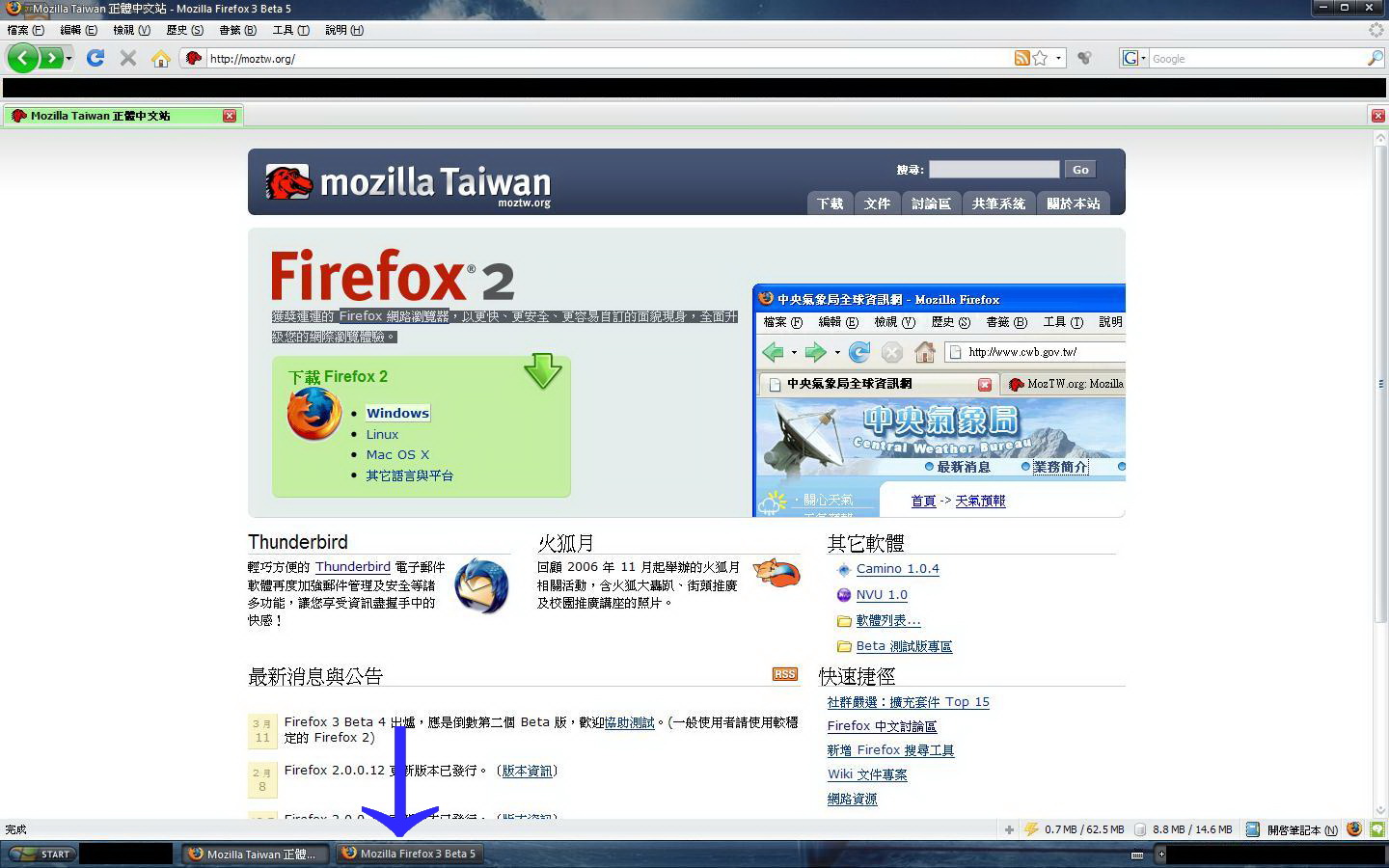This screenshot has height=868, width=1389.
Task: Open the NVU 1.0 link
Action: (882, 595)
